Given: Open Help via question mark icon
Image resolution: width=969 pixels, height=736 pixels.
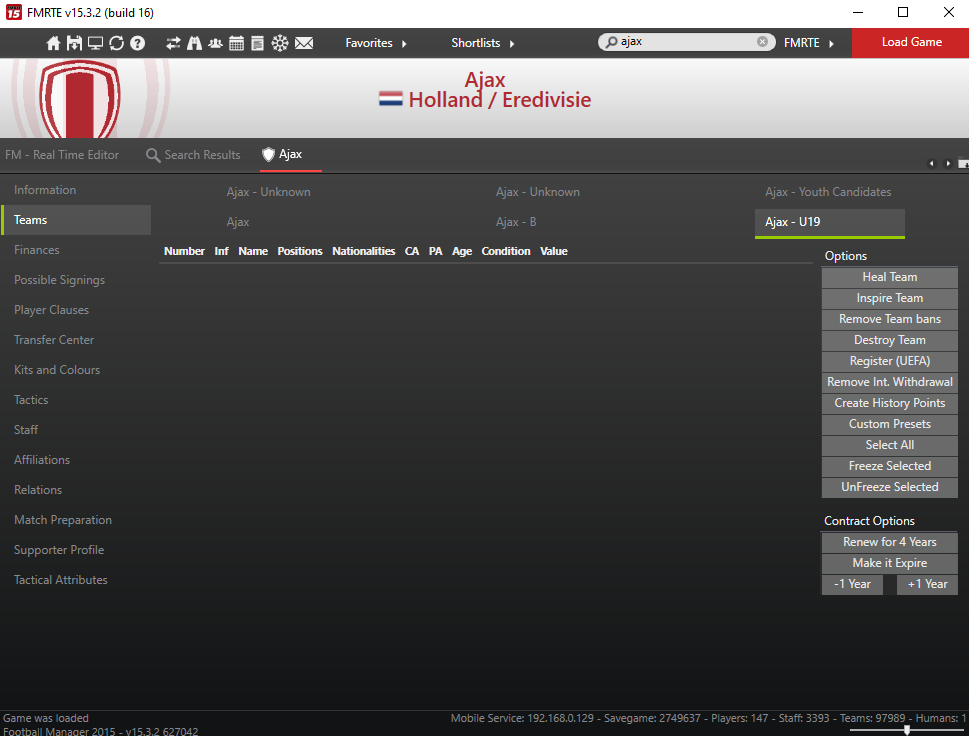Looking at the screenshot, I should 137,43.
